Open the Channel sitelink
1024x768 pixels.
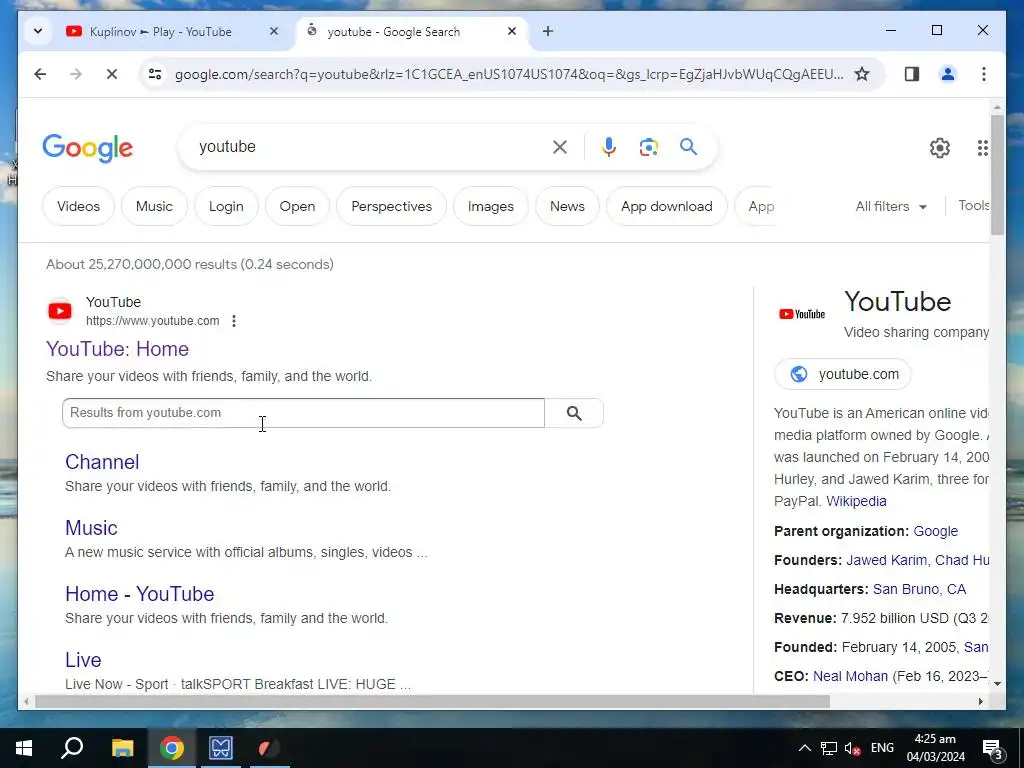102,462
